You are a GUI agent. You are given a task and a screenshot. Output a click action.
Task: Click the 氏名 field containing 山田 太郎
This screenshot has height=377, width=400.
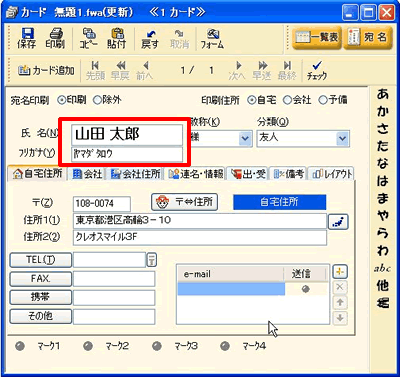click(127, 135)
